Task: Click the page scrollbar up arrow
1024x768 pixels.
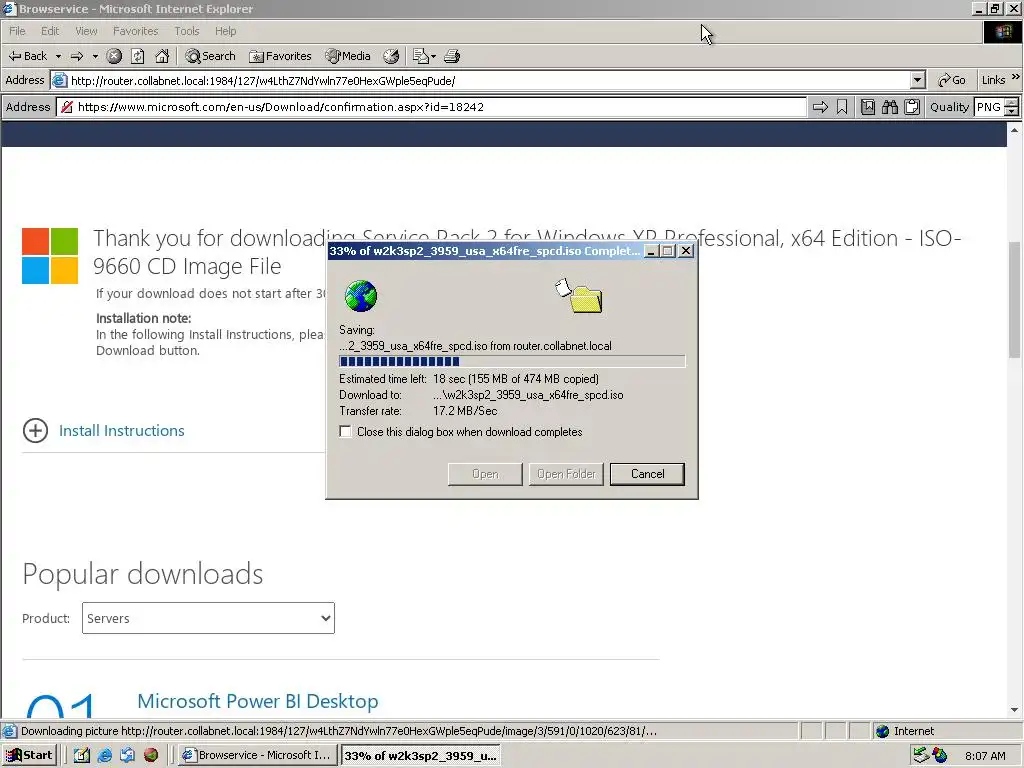Action: tap(1014, 130)
